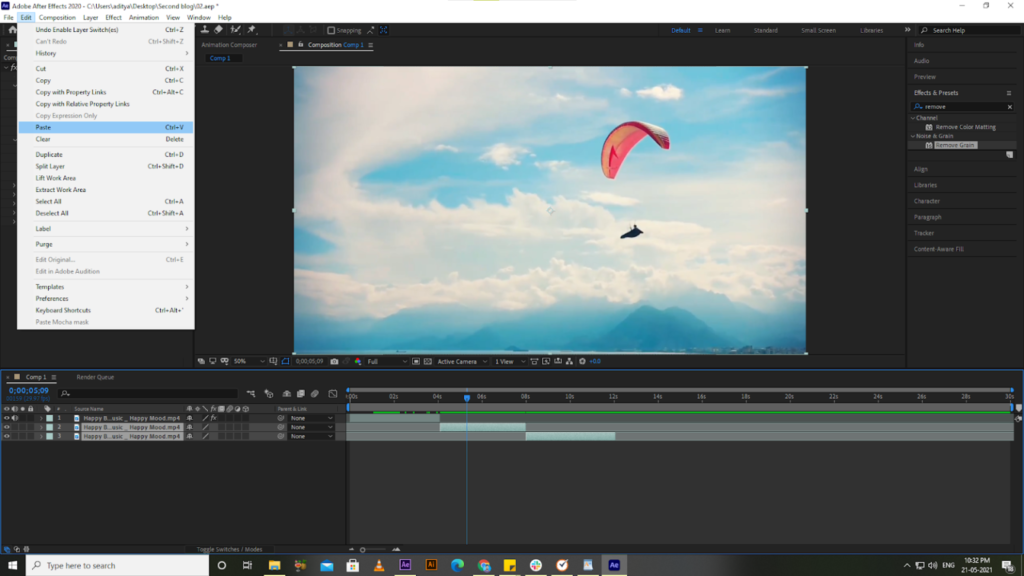The height and width of the screenshot is (576, 1024).
Task: Open the Edit menu
Action: pyautogui.click(x=27, y=17)
